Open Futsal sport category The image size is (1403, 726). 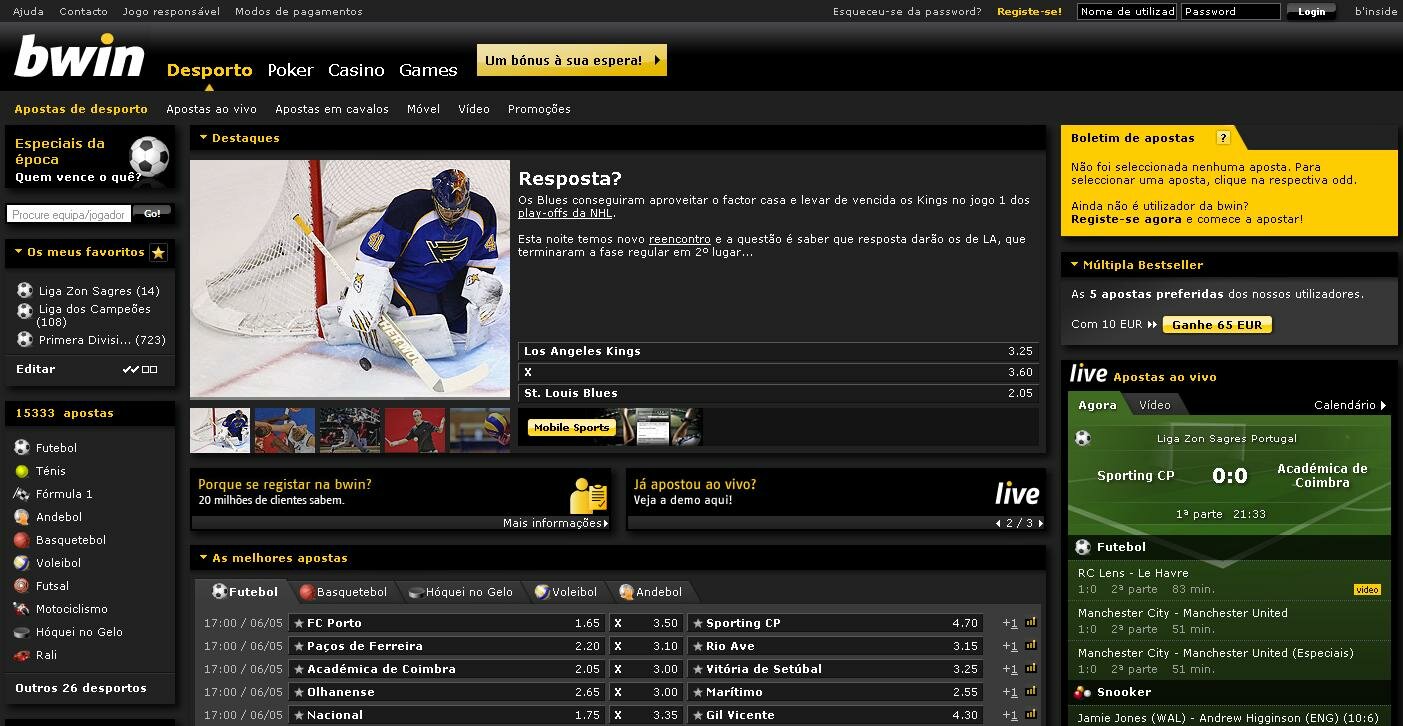pyautogui.click(x=52, y=586)
